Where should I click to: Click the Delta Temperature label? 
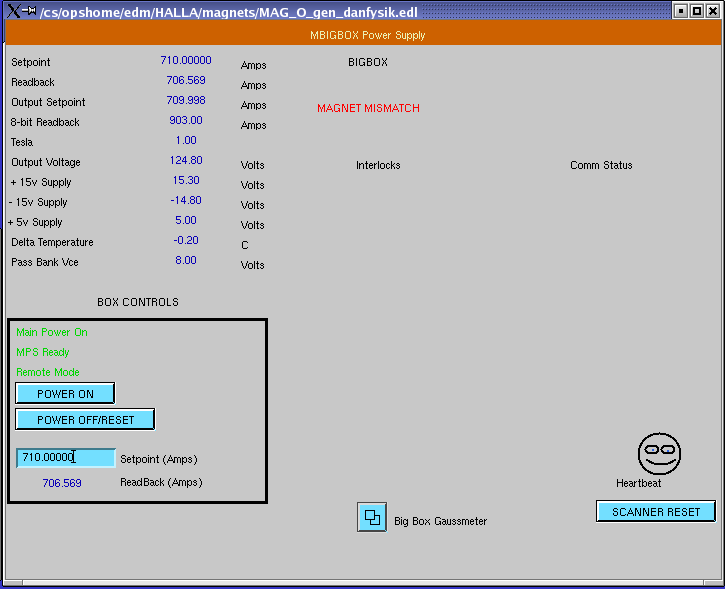(52, 242)
